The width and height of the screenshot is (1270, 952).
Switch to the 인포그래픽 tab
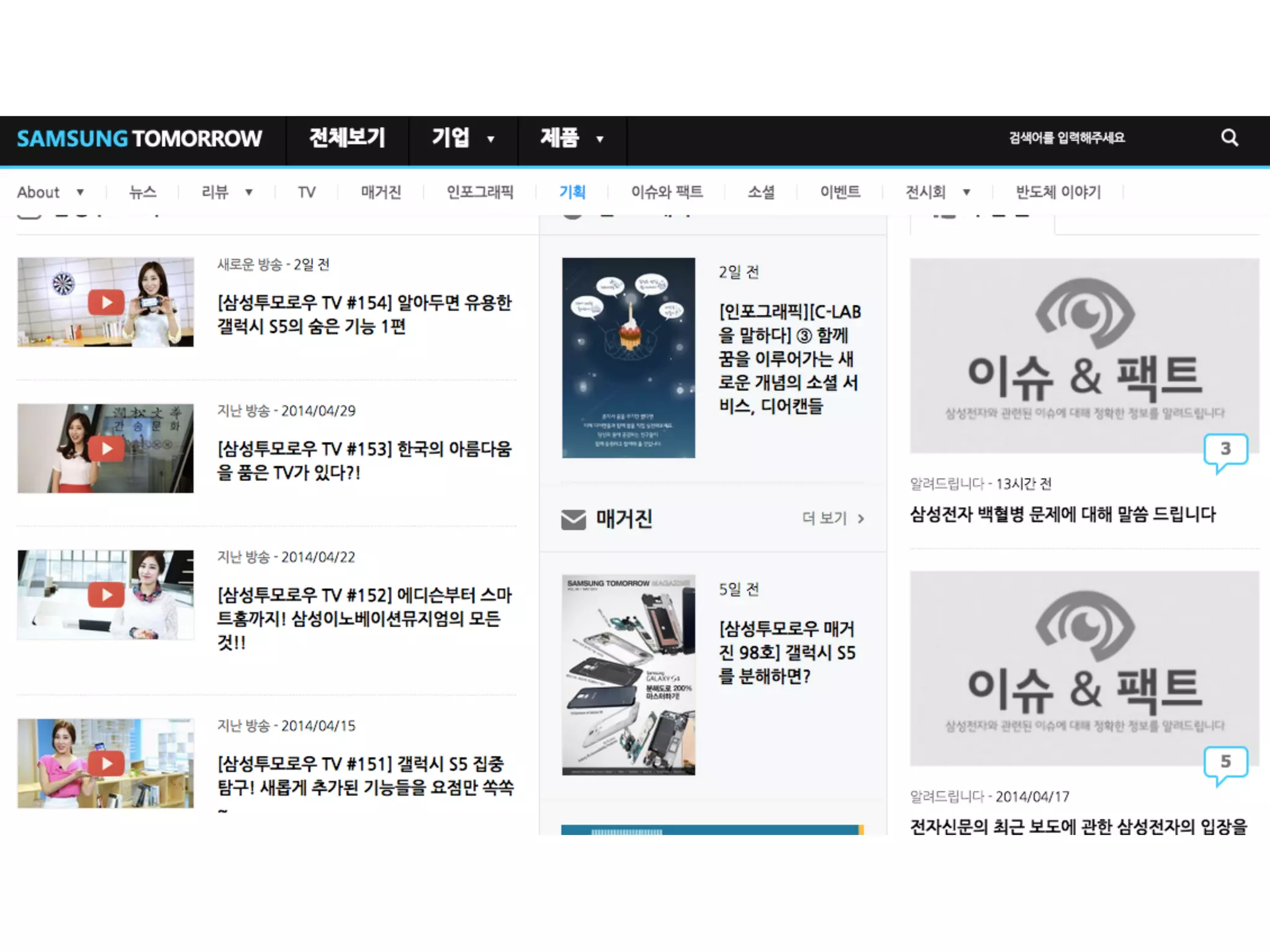480,193
